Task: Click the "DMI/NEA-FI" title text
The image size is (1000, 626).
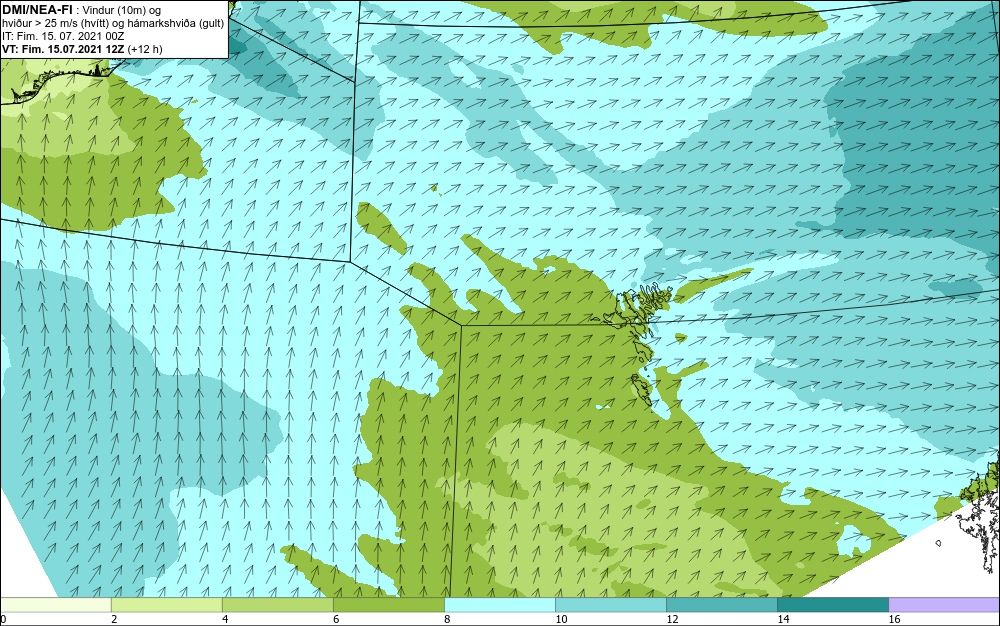Action: [37, 9]
